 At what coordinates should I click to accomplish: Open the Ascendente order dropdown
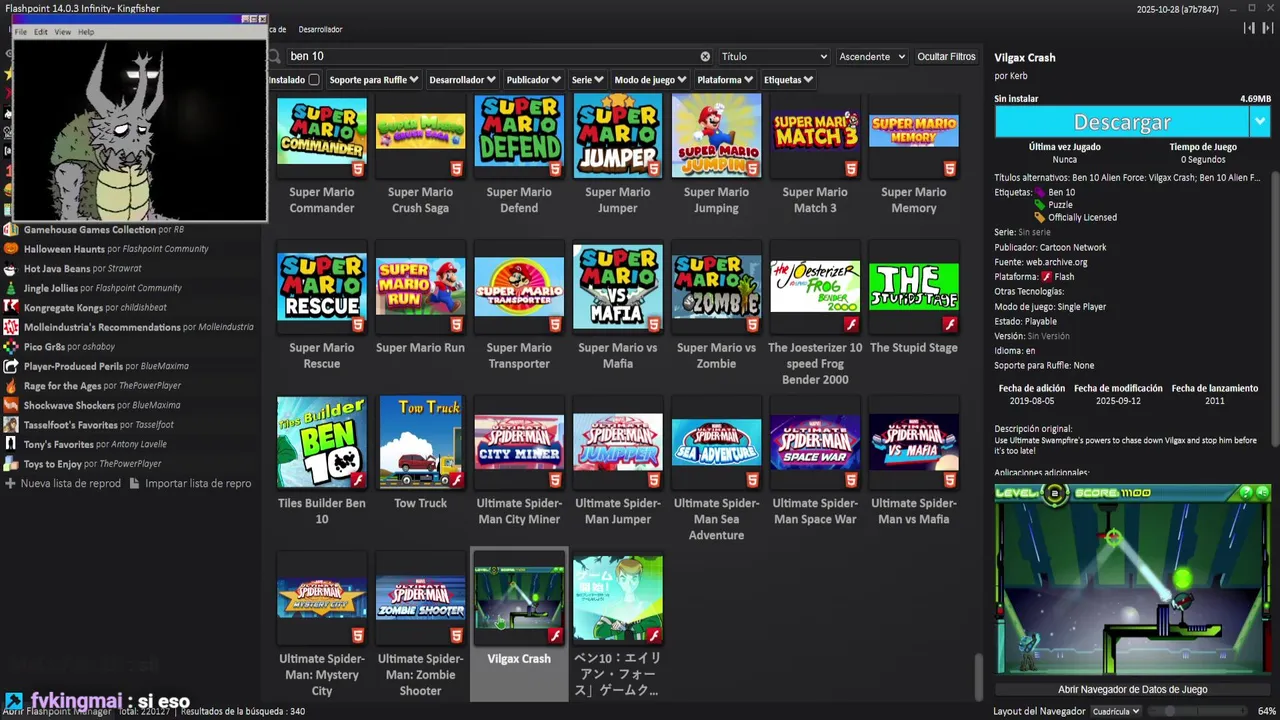pos(872,57)
